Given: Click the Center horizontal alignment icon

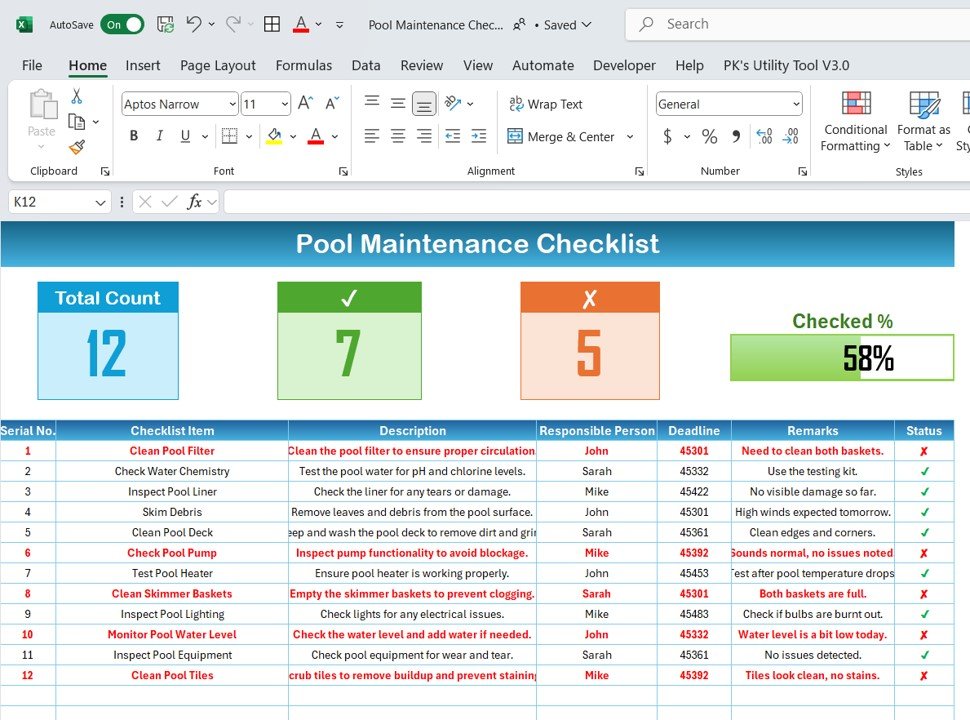Looking at the screenshot, I should (398, 136).
